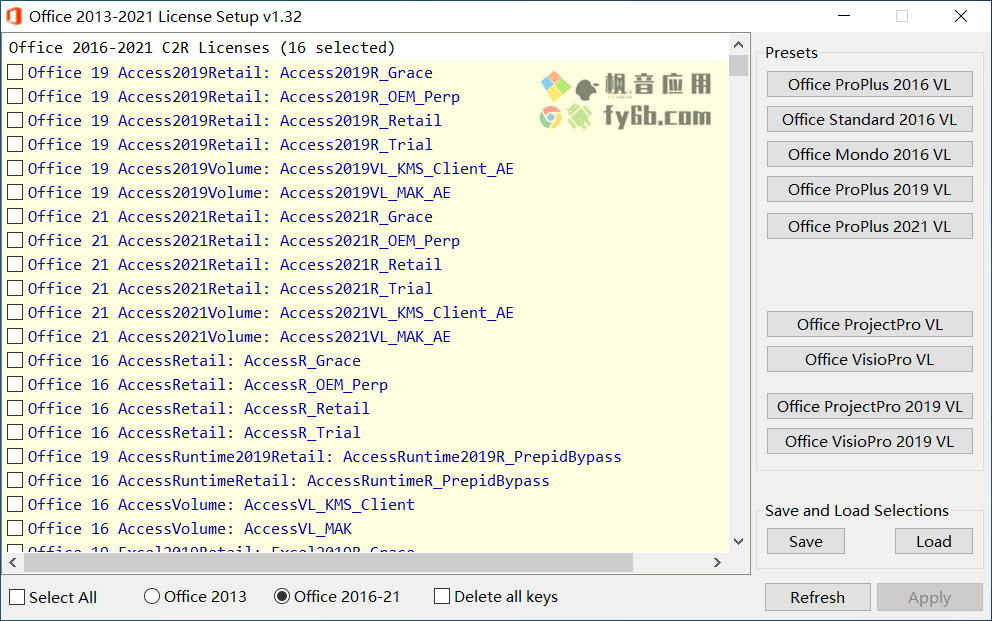Tick the Access2019R_OEM_Perp checkbox

tap(15, 96)
